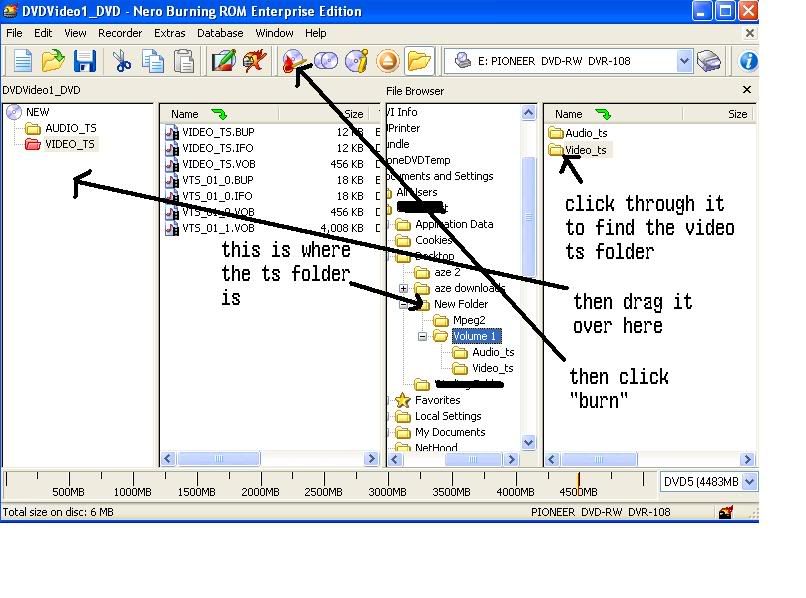Expand the aze downloads folder node
Image resolution: width=806 pixels, height=598 pixels.
coord(403,289)
